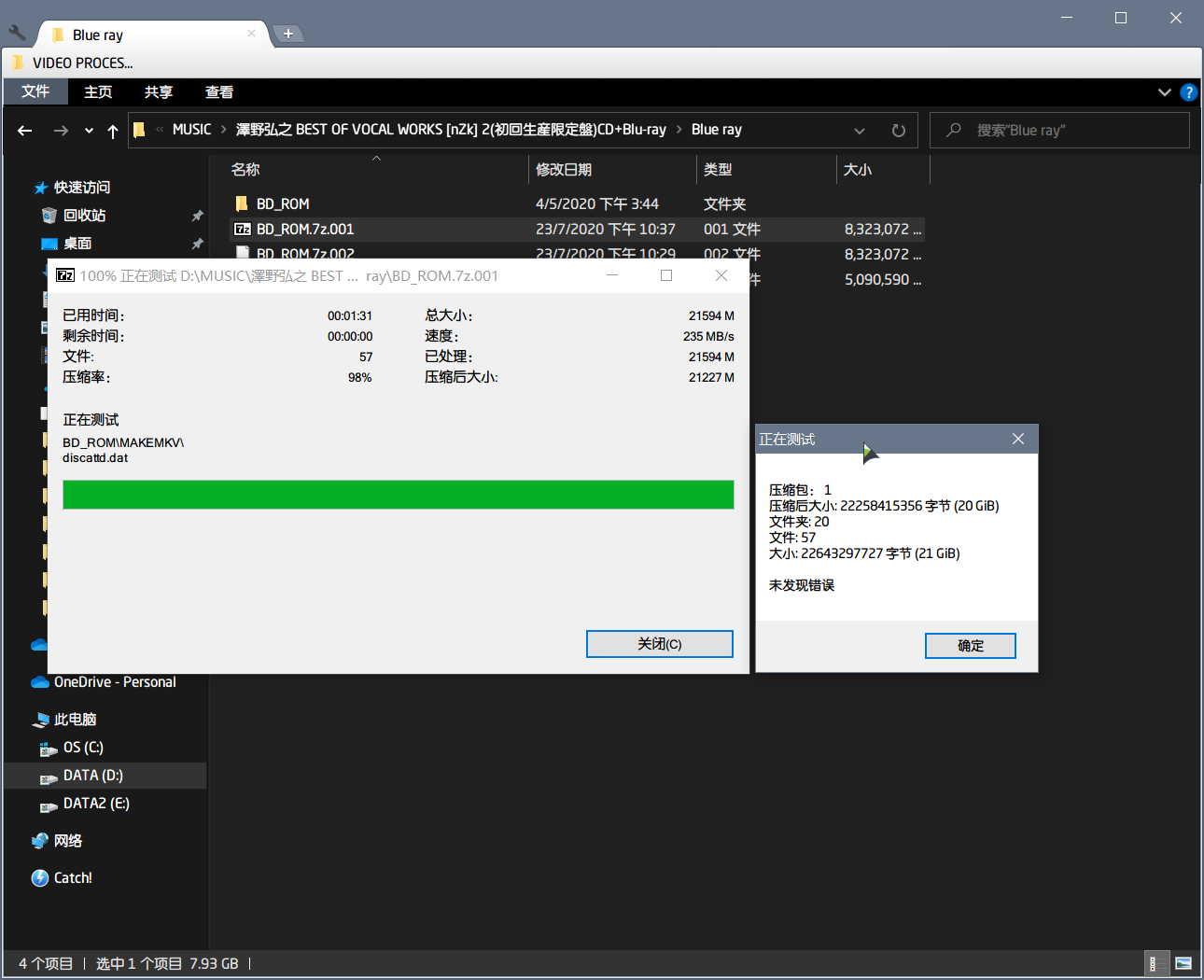Expand the ribbon with chevron arrow
The width and height of the screenshot is (1204, 980).
coord(1164,92)
